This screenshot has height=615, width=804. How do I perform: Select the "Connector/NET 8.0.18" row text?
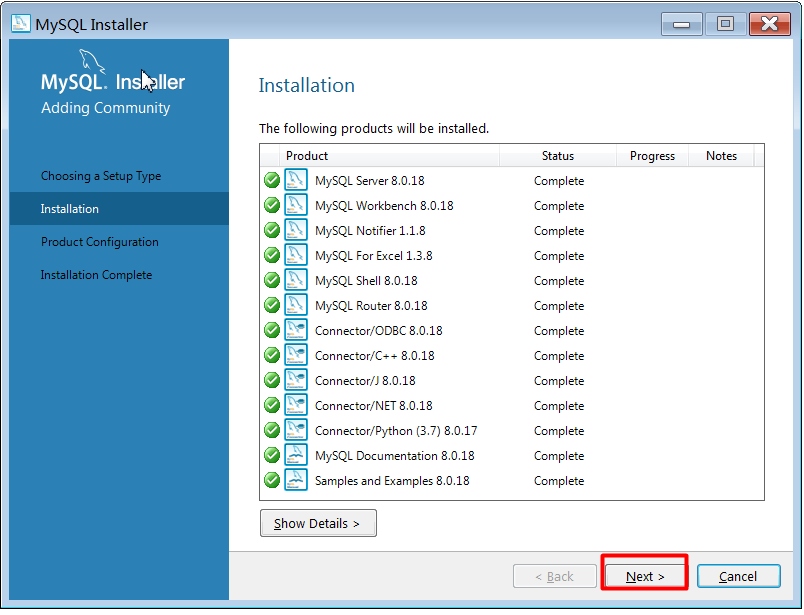[374, 406]
